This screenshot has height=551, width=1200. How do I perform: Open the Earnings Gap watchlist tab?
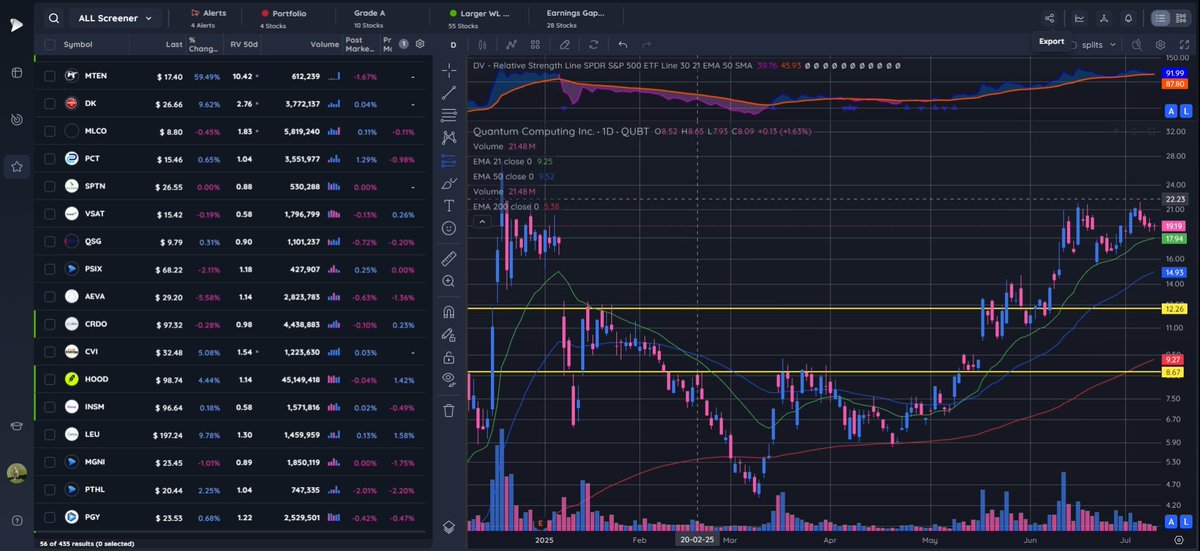576,18
